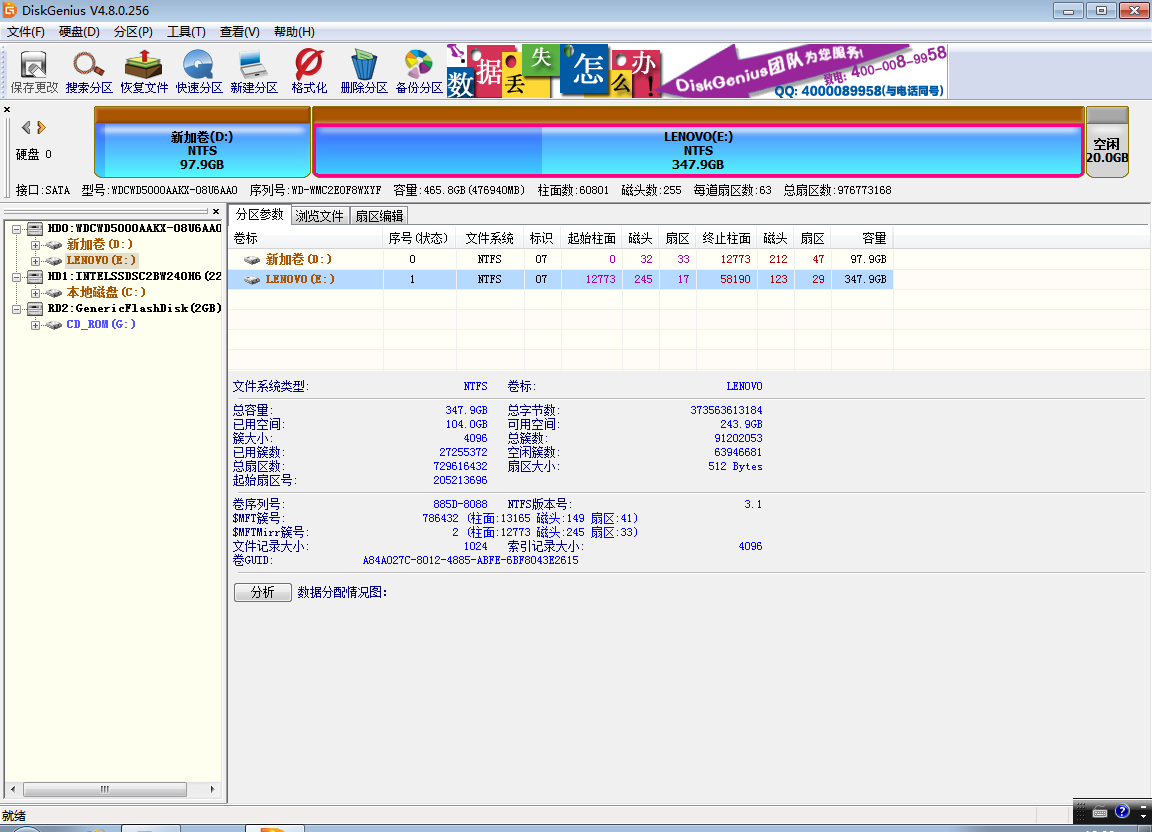Go to the next disk with right arrow
This screenshot has width=1152, height=832.
[41, 127]
